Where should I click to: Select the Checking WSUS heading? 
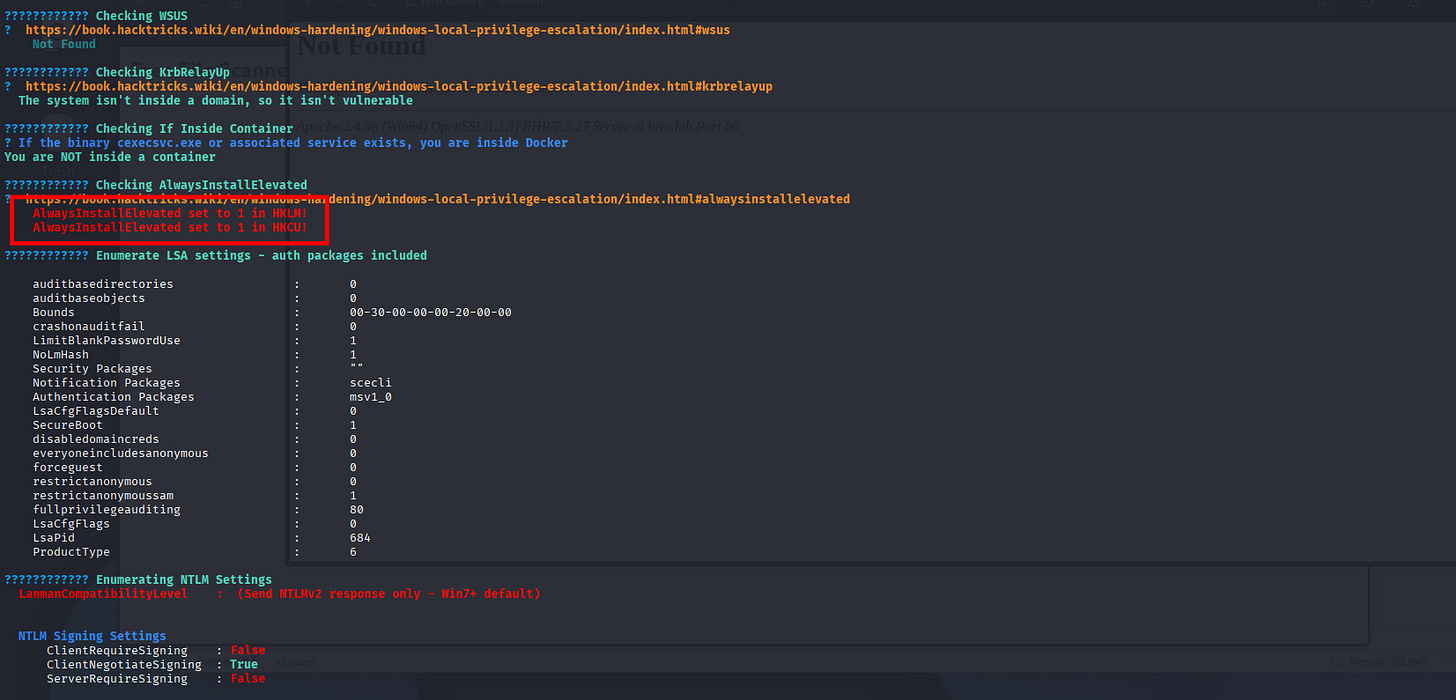pyautogui.click(x=141, y=16)
